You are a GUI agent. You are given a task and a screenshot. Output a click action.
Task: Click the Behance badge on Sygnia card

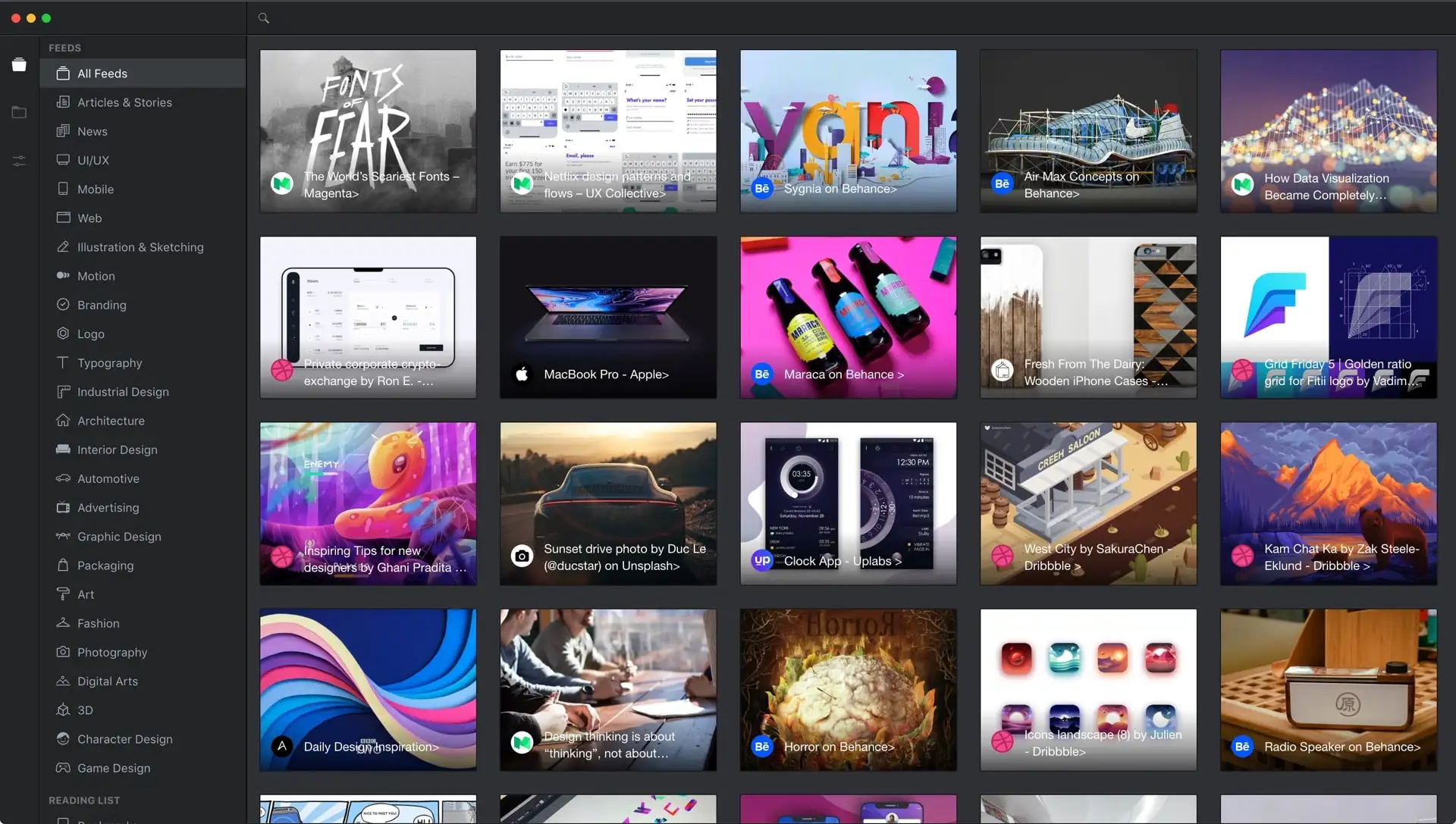(x=761, y=189)
